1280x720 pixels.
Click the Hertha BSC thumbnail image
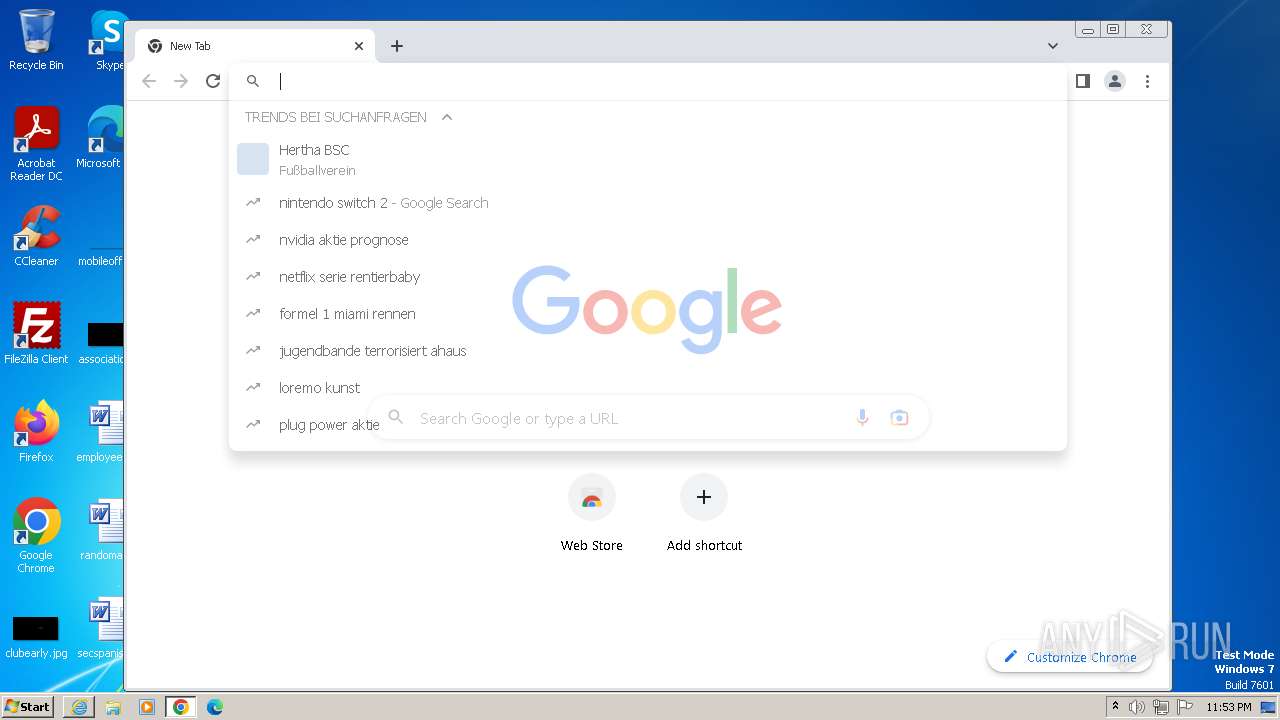point(253,159)
